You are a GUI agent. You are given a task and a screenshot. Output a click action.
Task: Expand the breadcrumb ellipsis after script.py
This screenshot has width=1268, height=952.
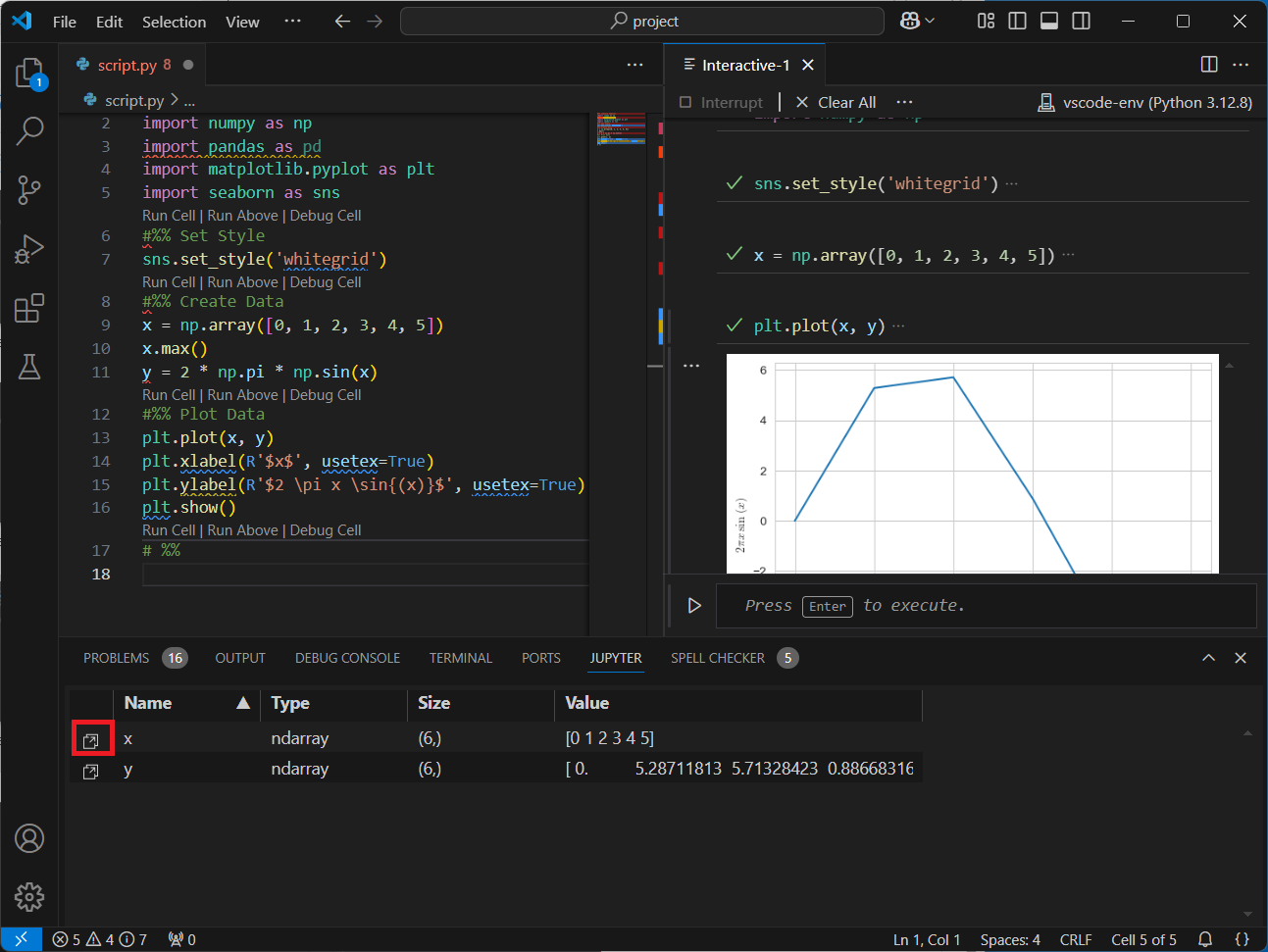[189, 101]
